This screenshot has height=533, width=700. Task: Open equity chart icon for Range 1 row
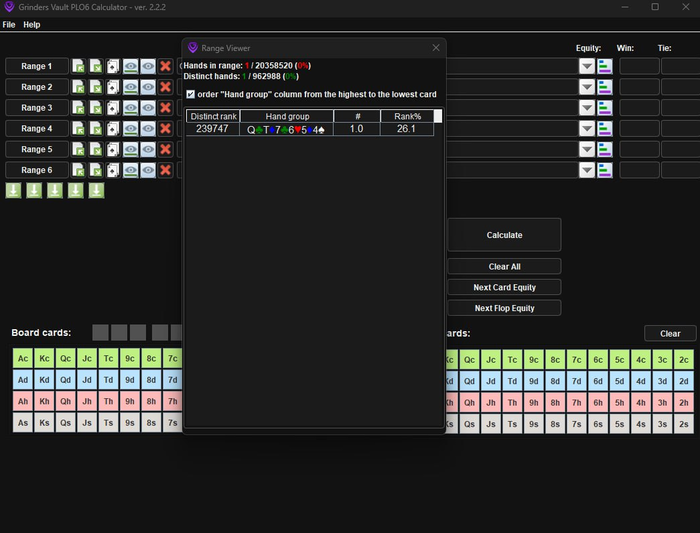605,66
